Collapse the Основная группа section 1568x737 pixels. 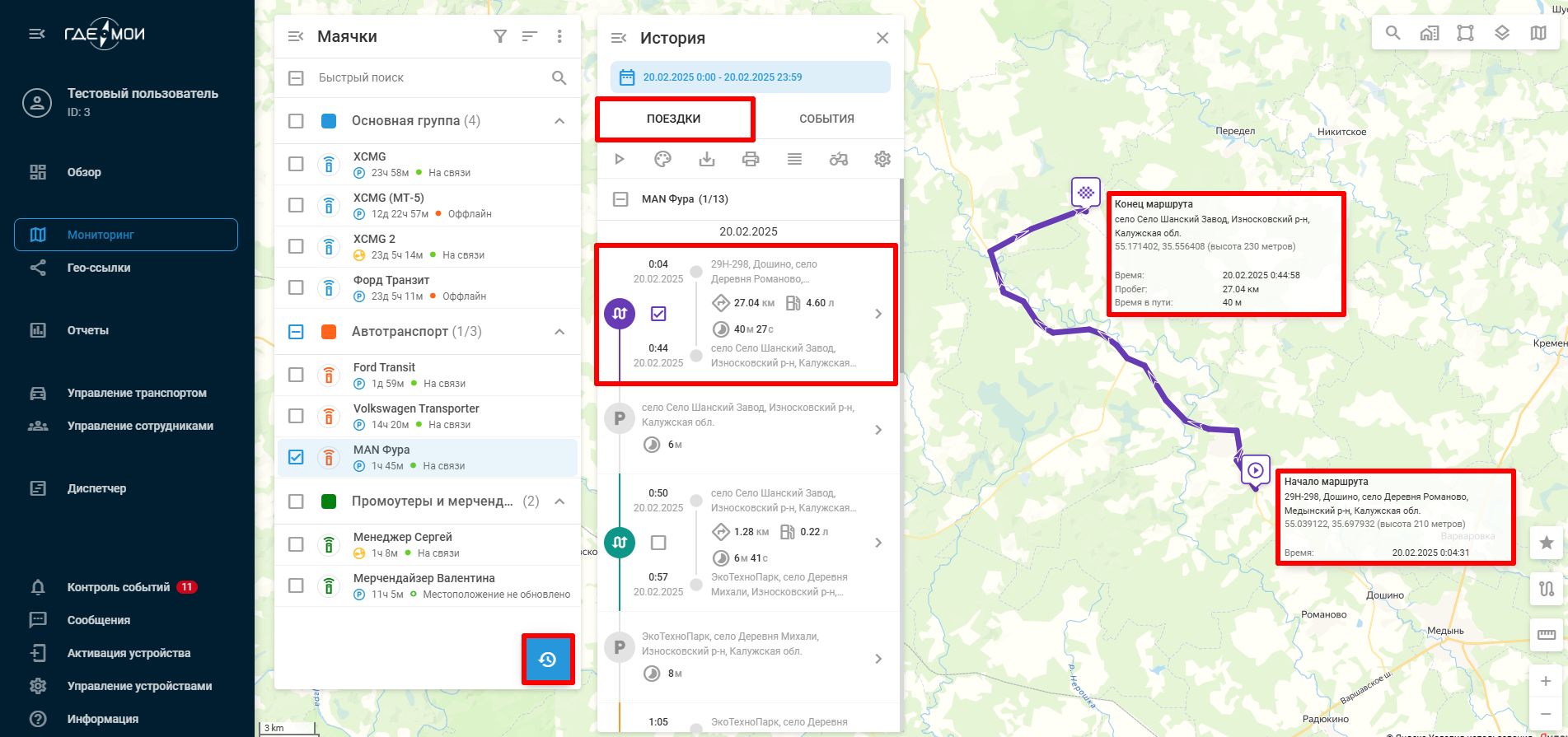click(x=559, y=121)
